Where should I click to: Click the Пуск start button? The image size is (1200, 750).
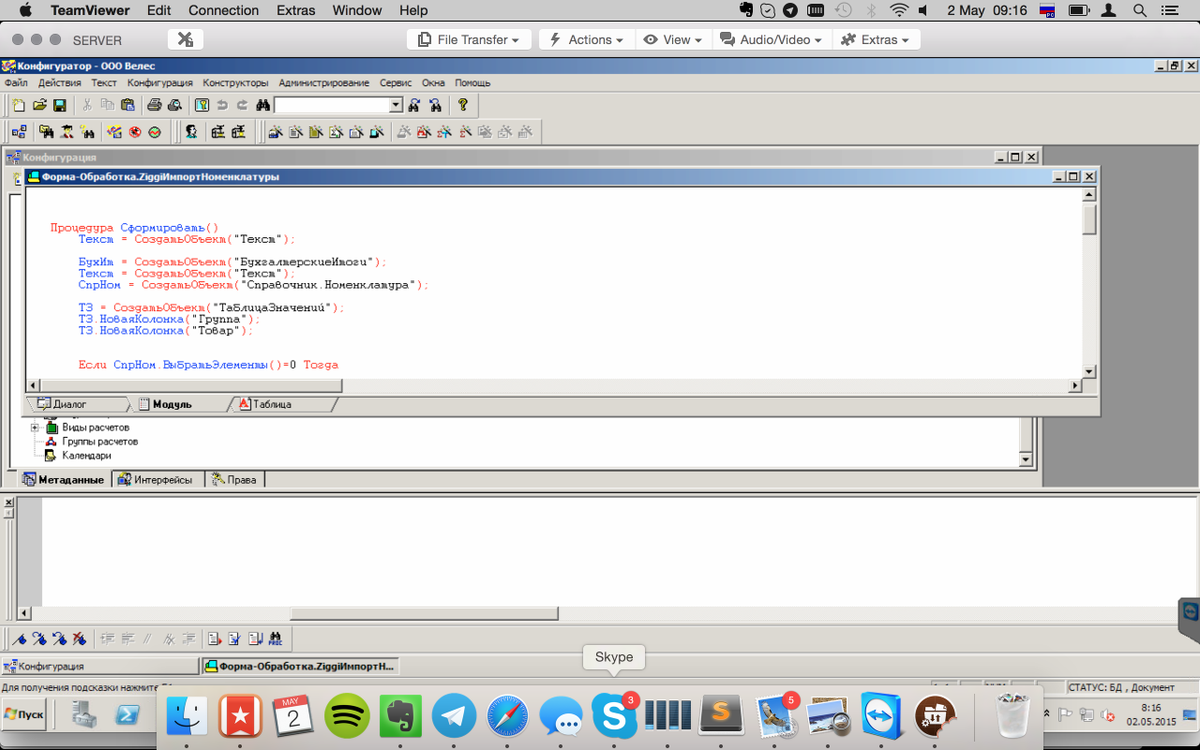[25, 714]
